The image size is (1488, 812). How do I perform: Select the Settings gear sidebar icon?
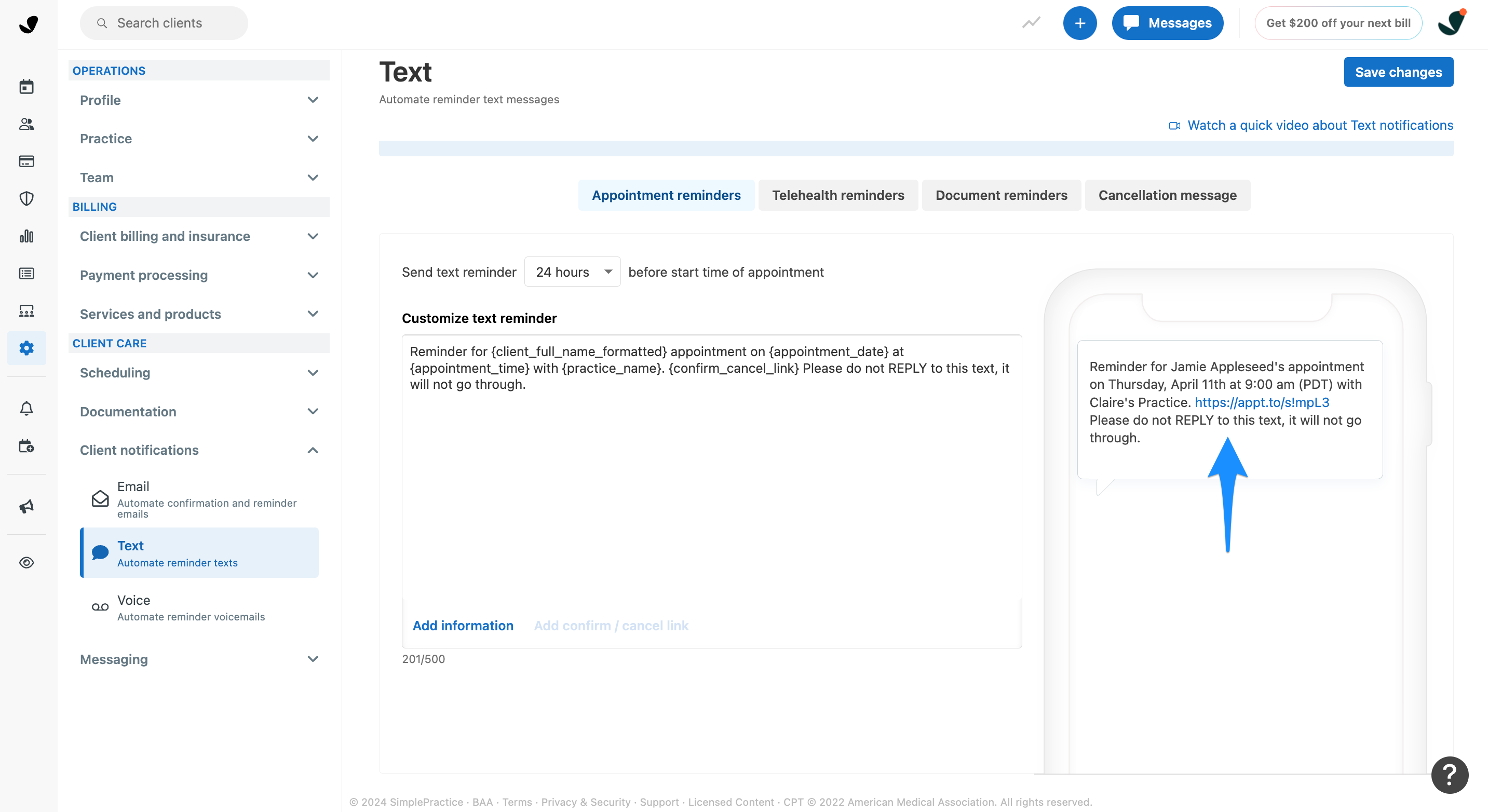pyautogui.click(x=26, y=348)
